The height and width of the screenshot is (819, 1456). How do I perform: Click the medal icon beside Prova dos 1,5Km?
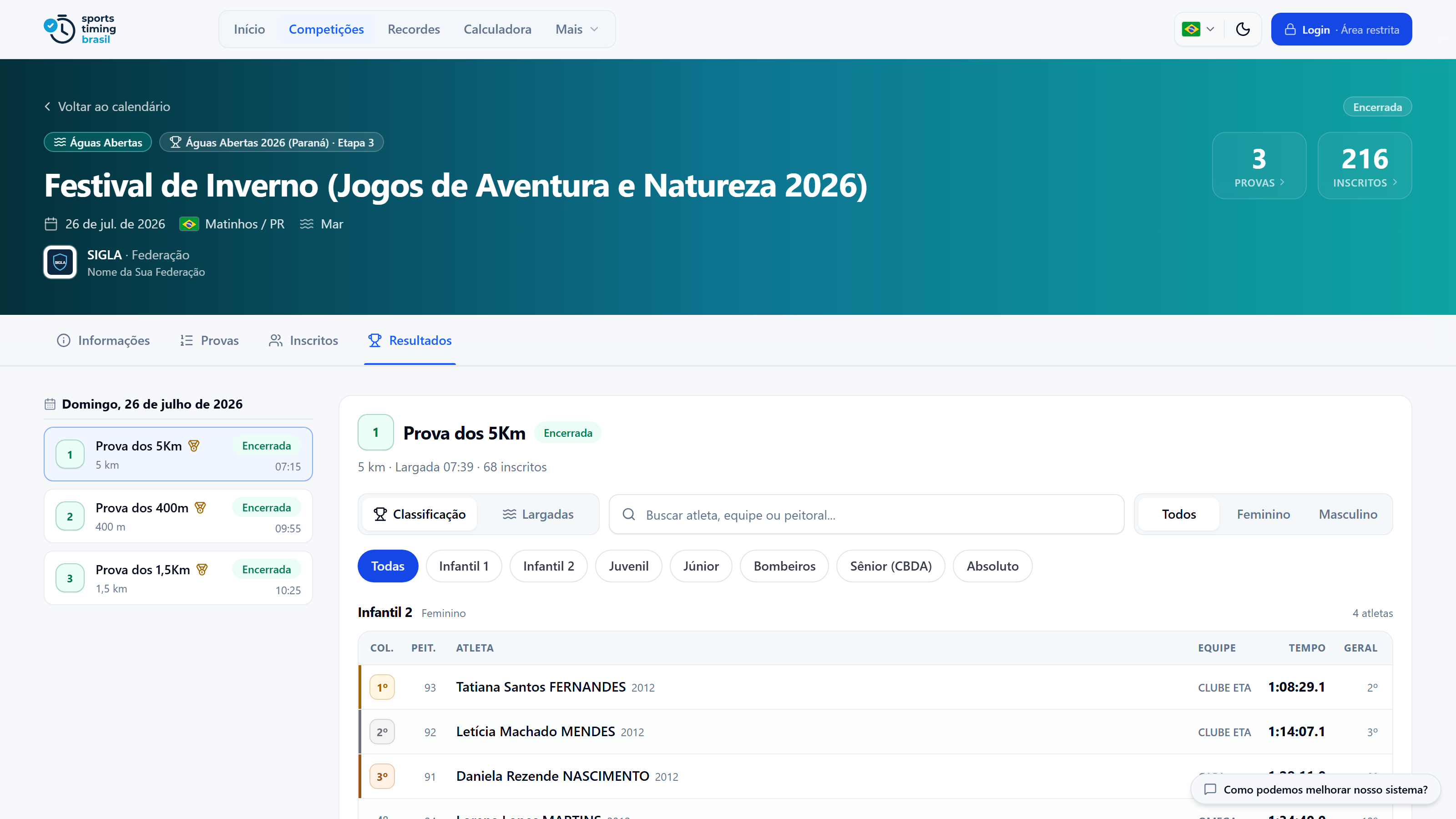coord(202,570)
